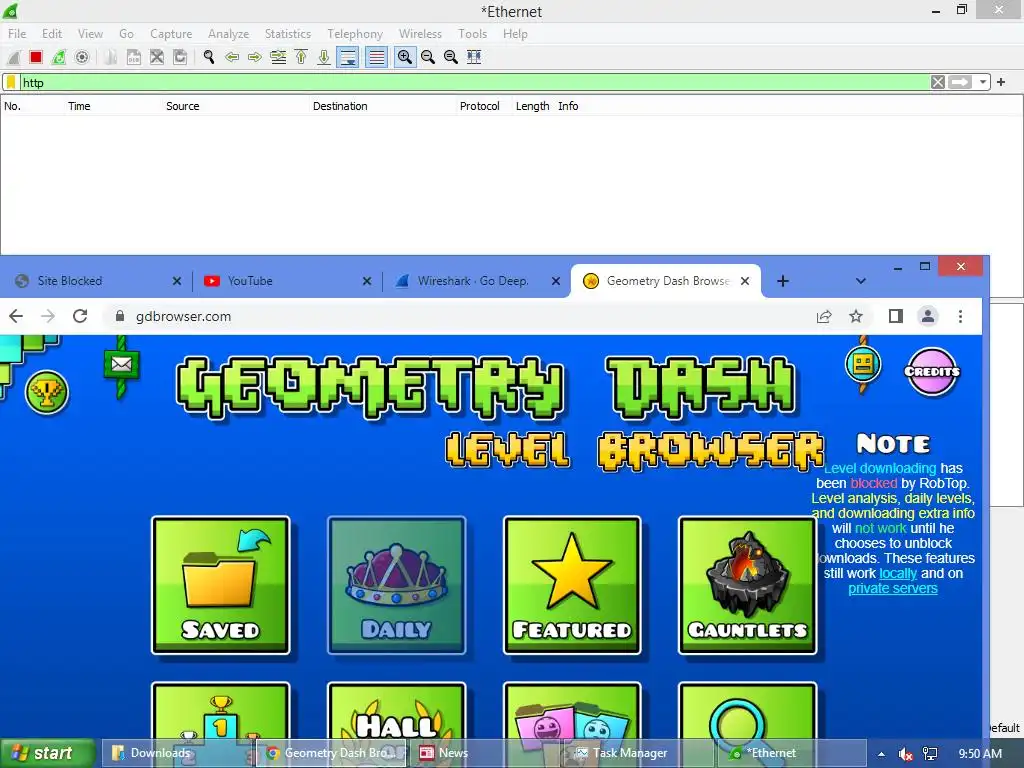
Task: Go back in Chrome
Action: [x=16, y=317]
